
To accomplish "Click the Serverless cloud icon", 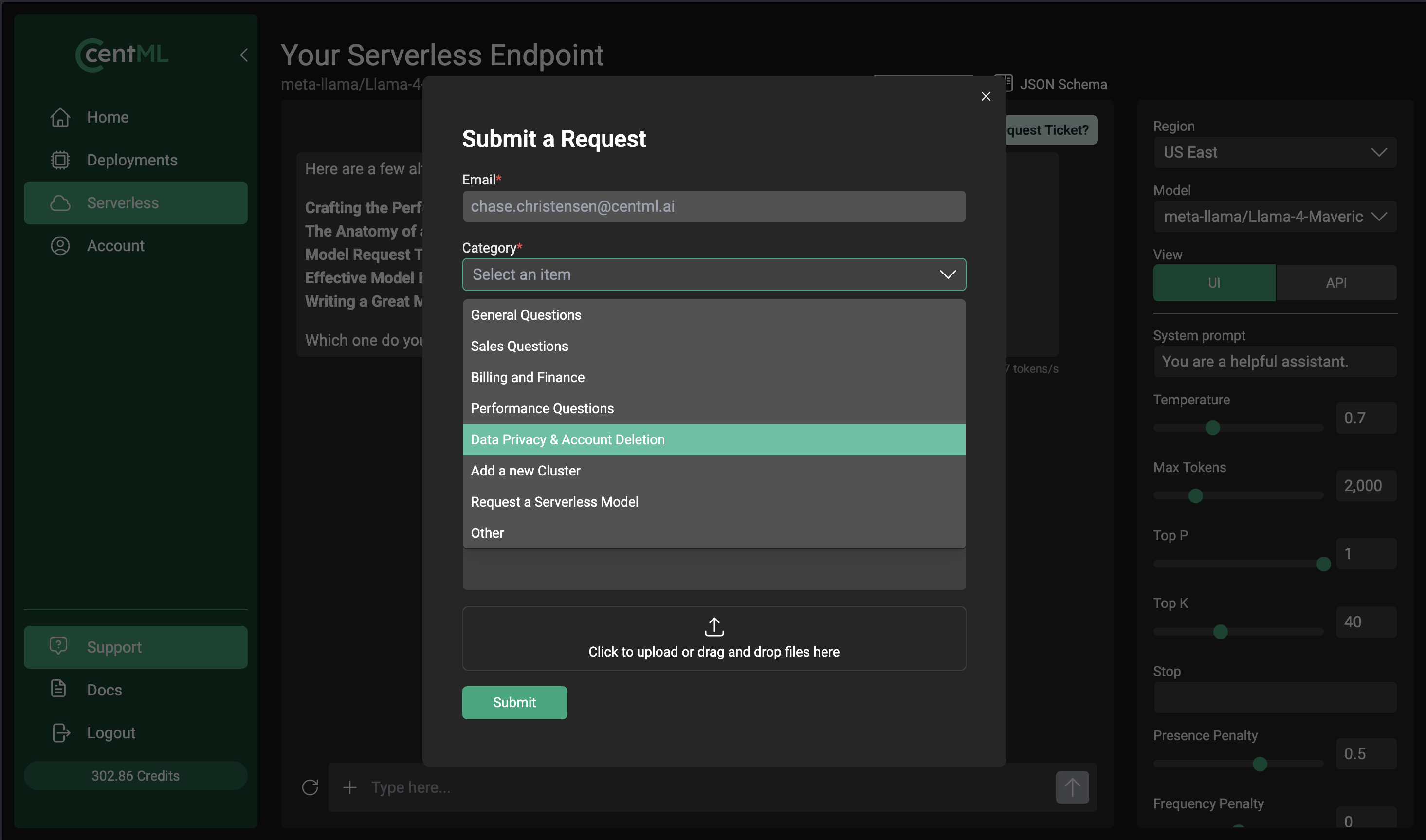I will point(60,202).
